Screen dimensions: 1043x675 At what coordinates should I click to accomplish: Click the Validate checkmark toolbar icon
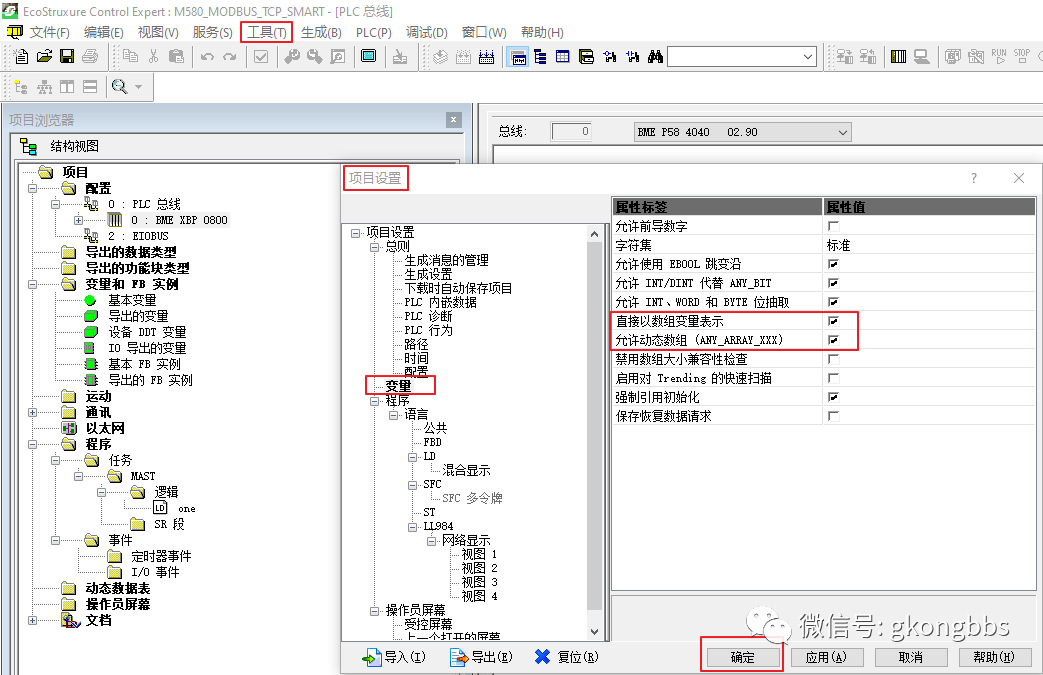pos(261,57)
